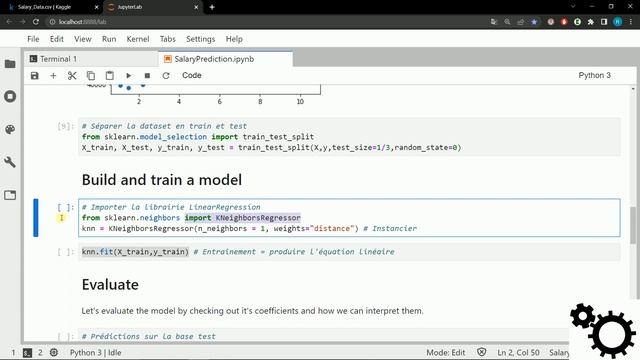This screenshot has width=640, height=360.
Task: Go forward in browser history
Action: pyautogui.click(x=22, y=22)
